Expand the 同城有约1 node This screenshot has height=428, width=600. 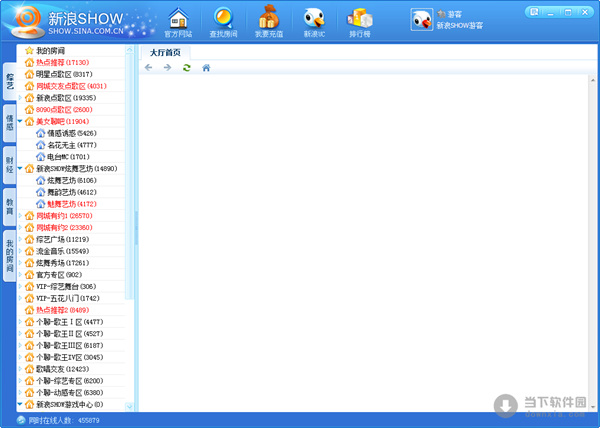click(x=20, y=216)
